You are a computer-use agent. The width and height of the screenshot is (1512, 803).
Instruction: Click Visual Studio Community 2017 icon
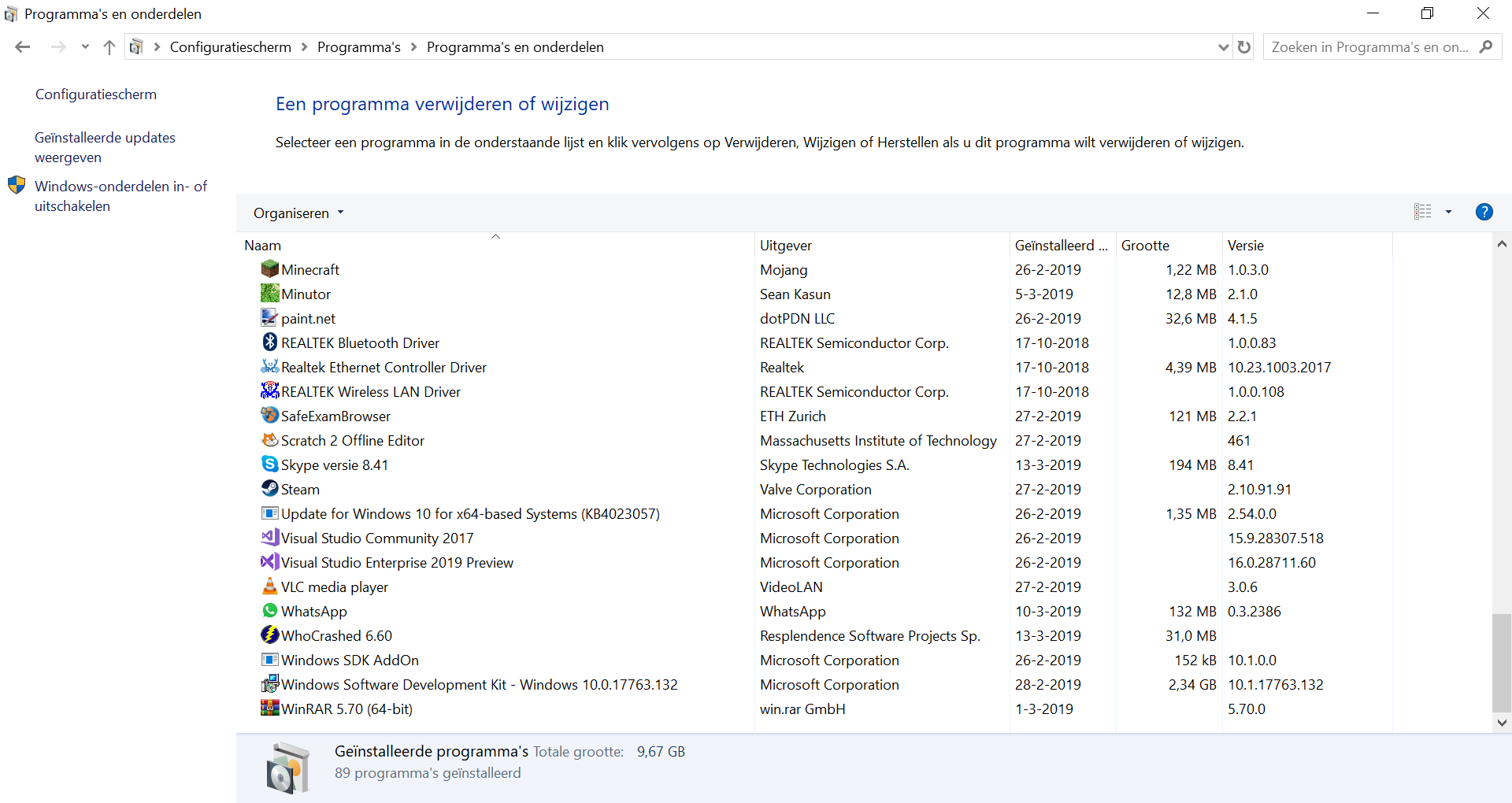(x=270, y=538)
